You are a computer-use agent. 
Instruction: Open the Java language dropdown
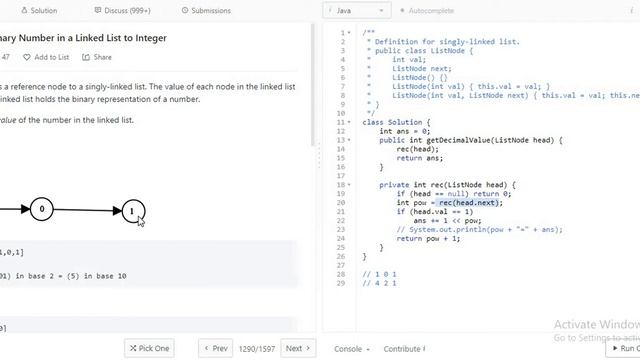click(357, 11)
